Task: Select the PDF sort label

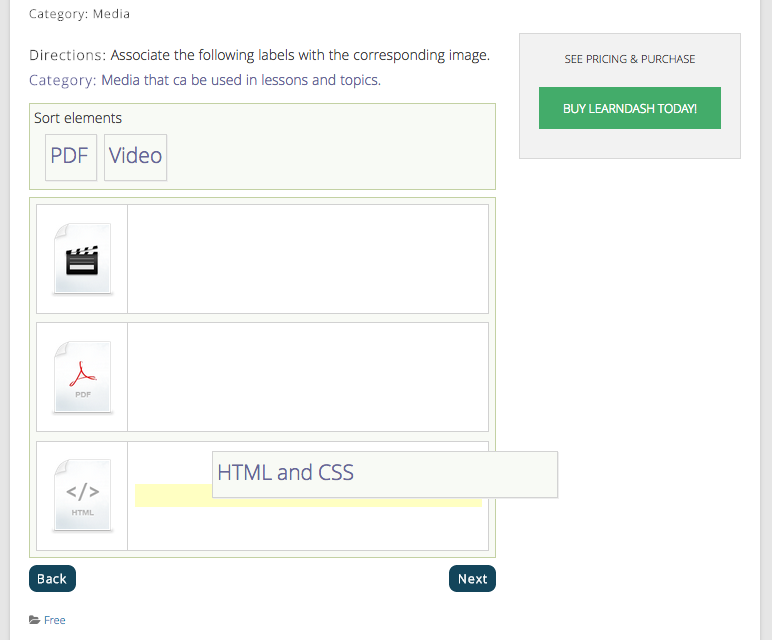Action: coord(70,156)
